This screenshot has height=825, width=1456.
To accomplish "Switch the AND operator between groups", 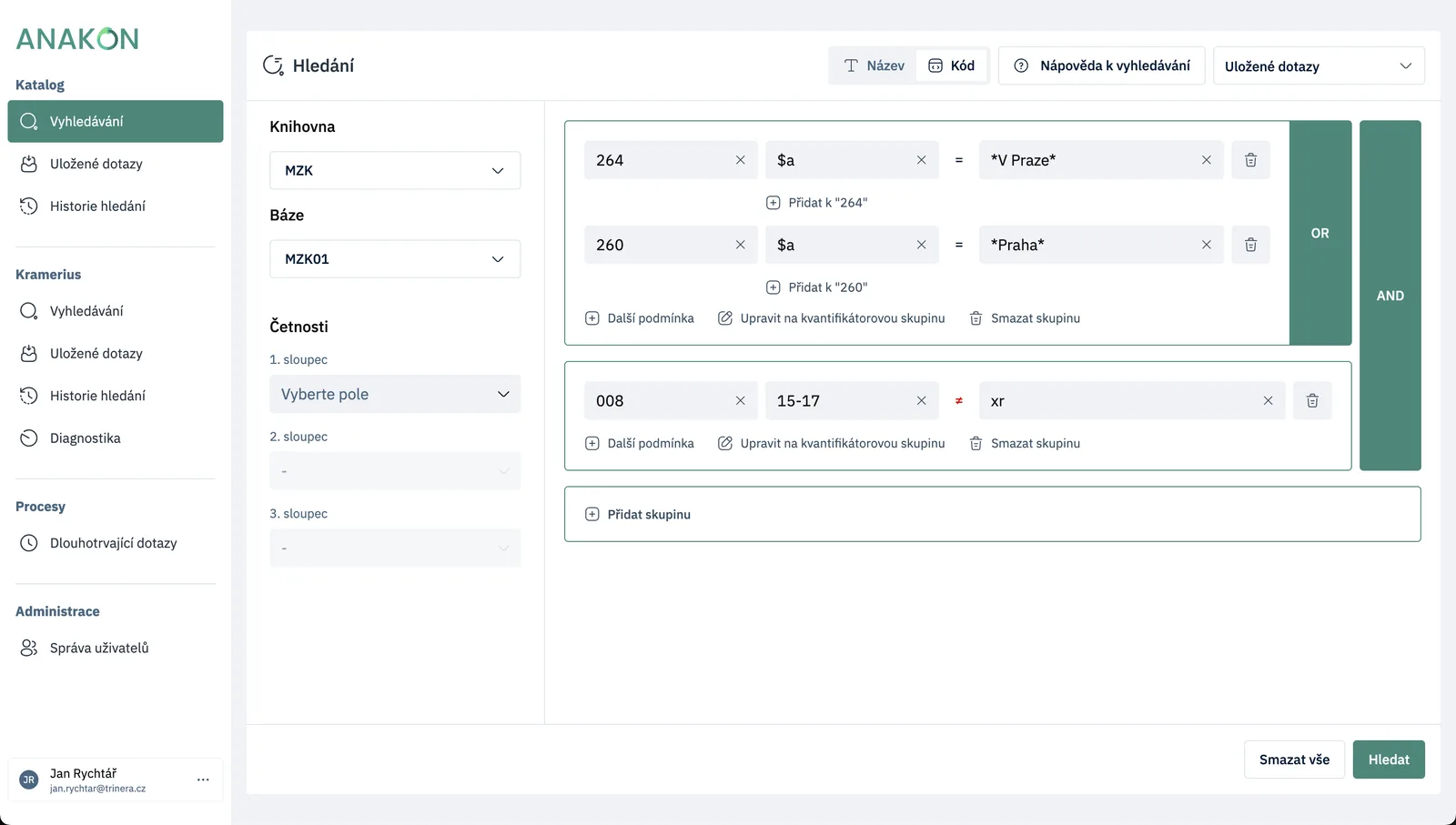I will click(x=1390, y=296).
